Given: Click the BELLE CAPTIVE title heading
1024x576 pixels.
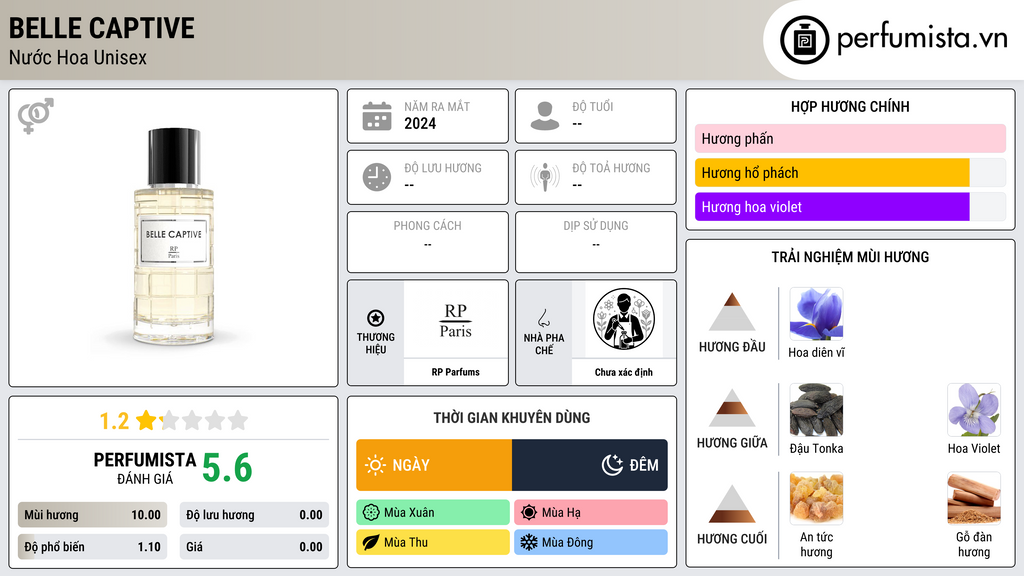Looking at the screenshot, I should 102,28.
